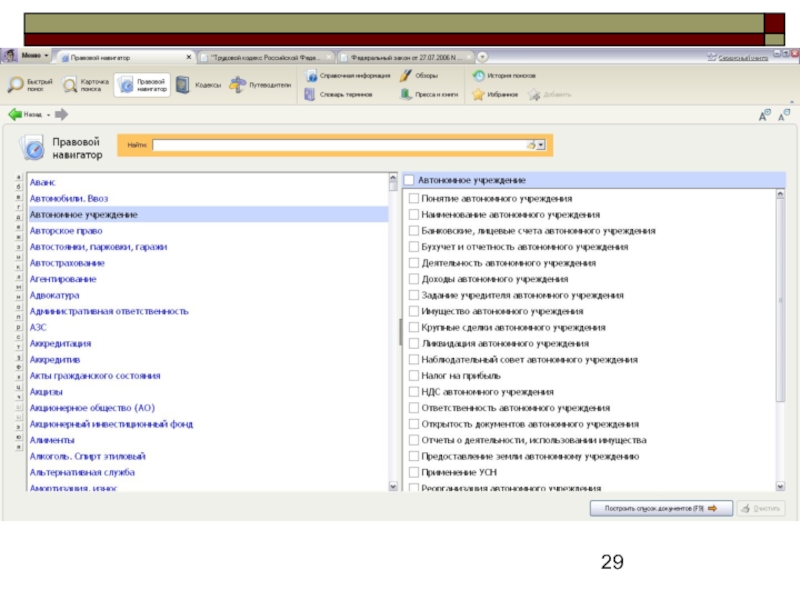Expand the Назад history dropdown arrow

click(x=48, y=115)
